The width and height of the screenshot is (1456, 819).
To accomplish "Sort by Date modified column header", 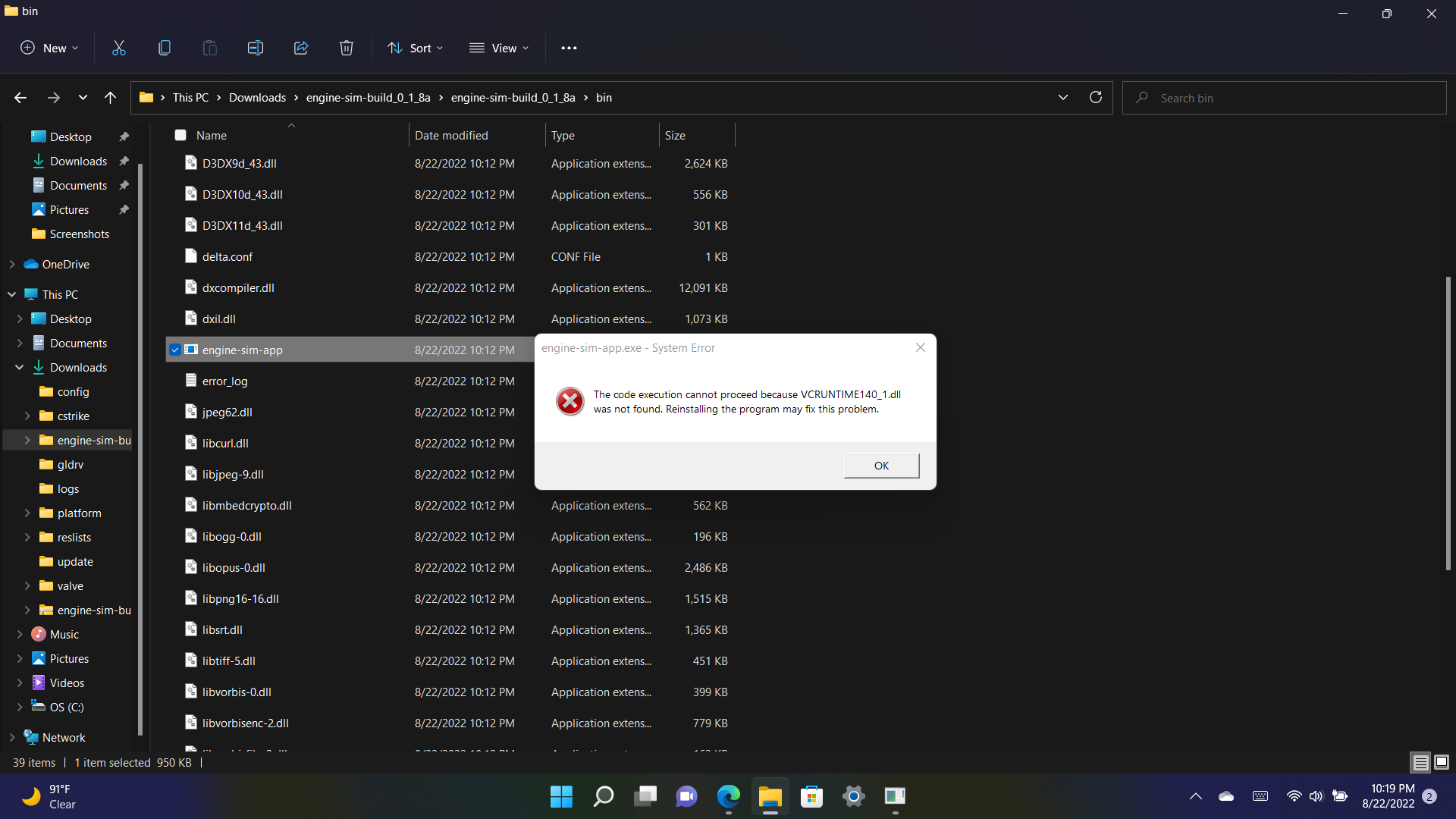I will tap(477, 135).
